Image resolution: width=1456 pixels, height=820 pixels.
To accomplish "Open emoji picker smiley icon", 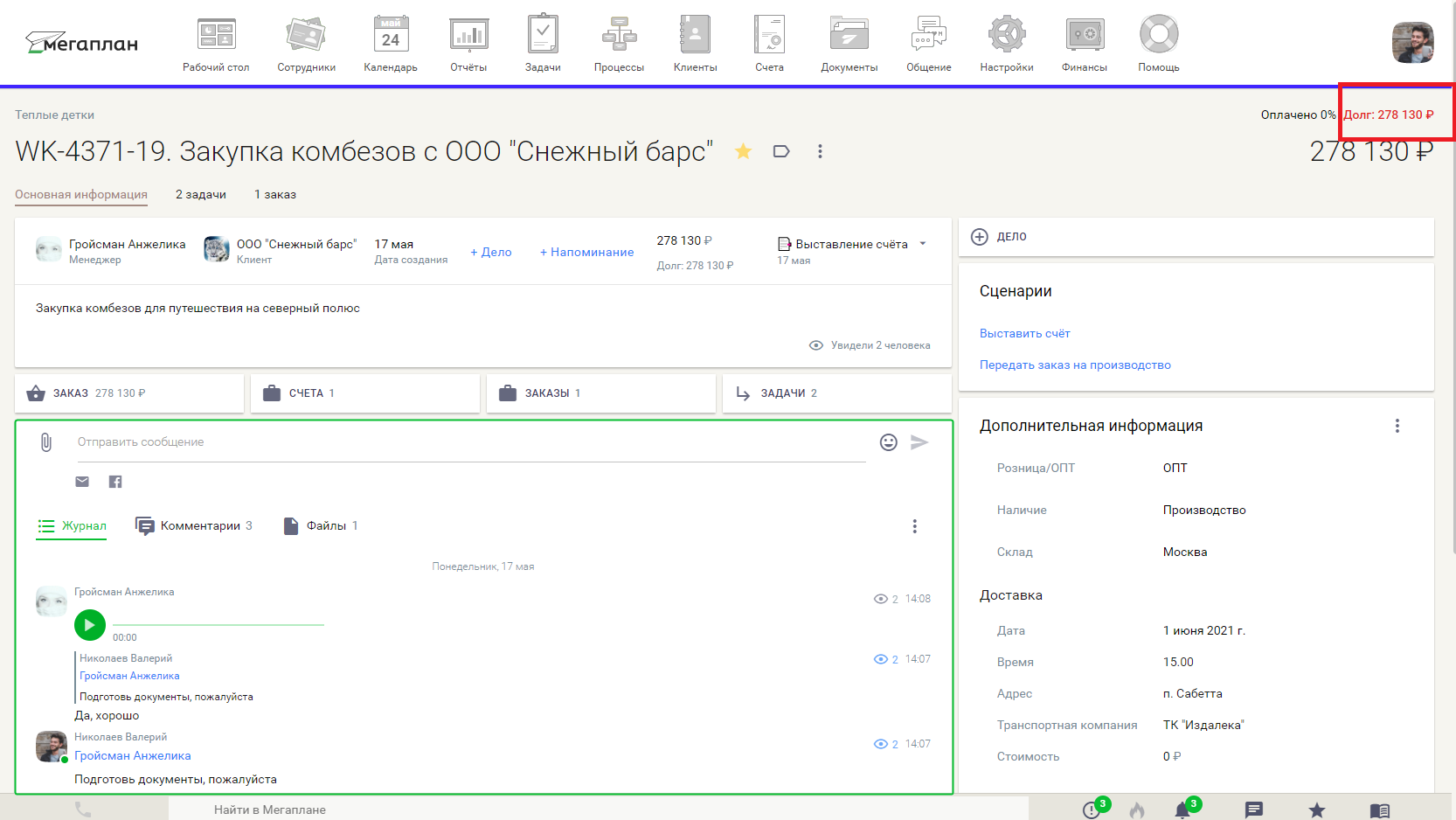I will (x=889, y=442).
